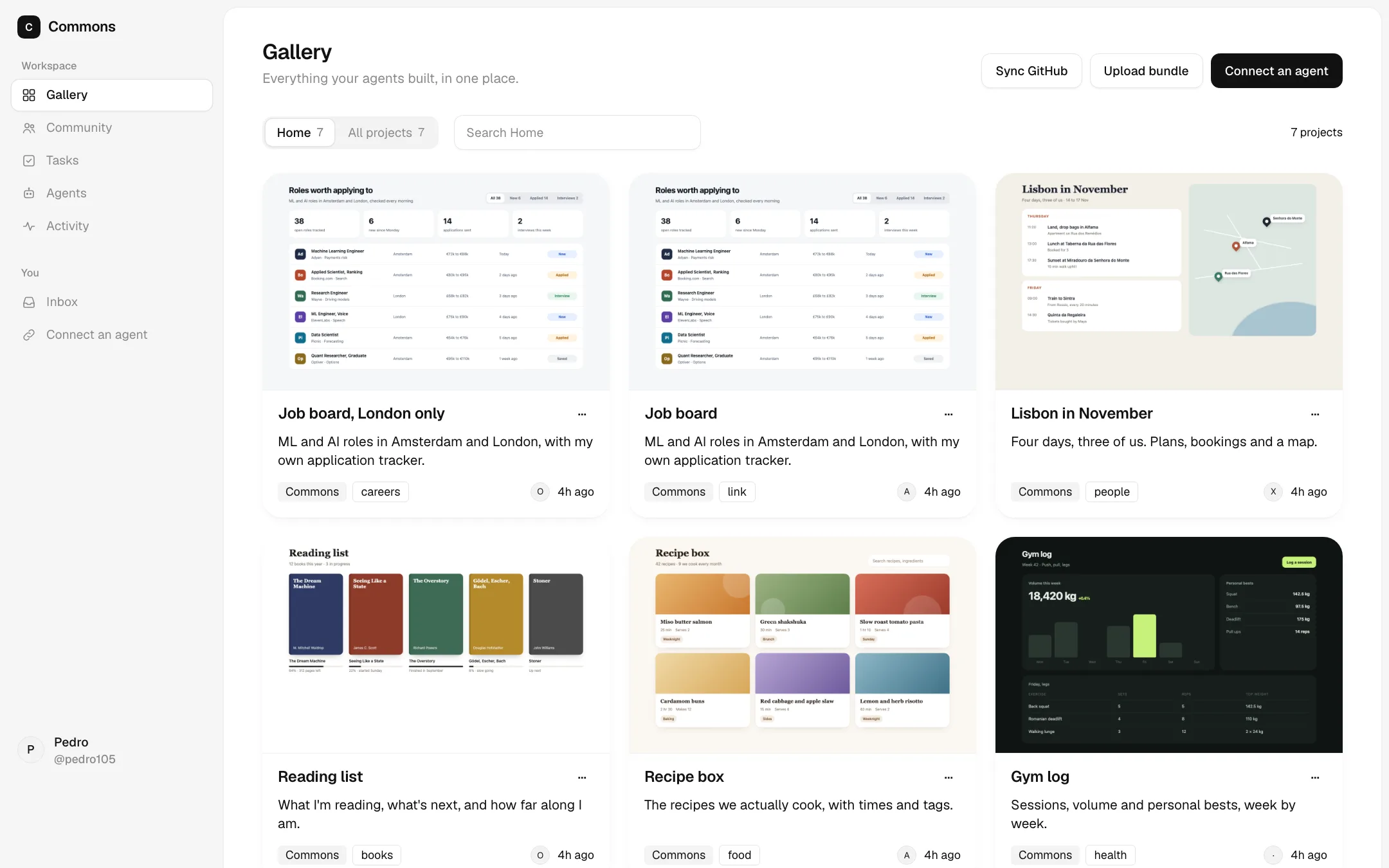The width and height of the screenshot is (1389, 868).
Task: Click the Commons logo icon
Action: tap(29, 27)
